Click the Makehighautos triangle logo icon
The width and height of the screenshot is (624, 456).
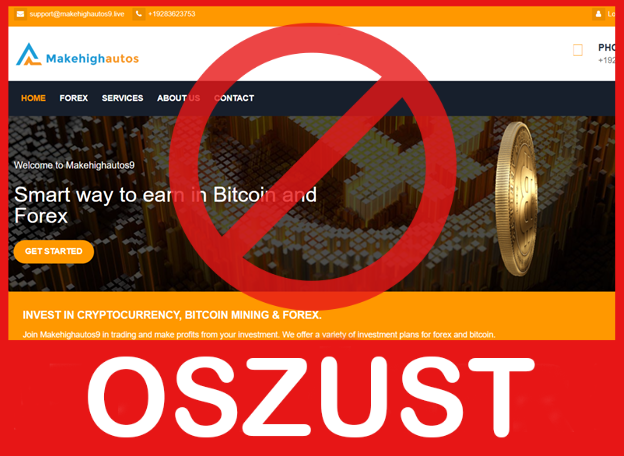coord(29,54)
